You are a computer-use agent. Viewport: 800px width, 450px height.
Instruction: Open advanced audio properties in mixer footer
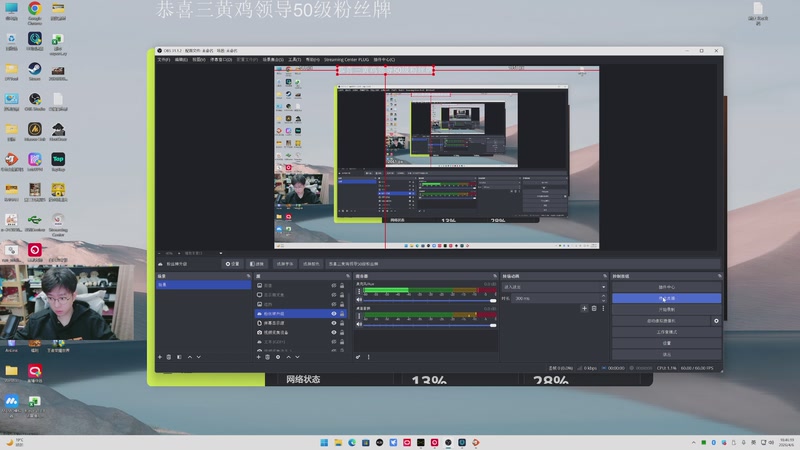[358, 357]
